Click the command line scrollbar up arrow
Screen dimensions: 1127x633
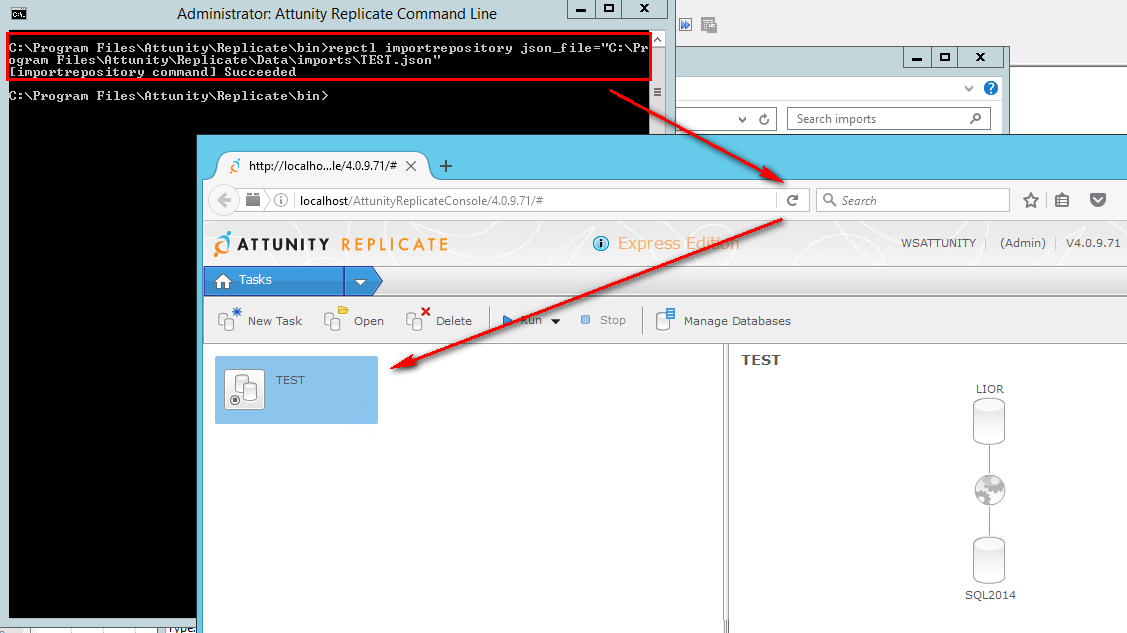pyautogui.click(x=657, y=40)
